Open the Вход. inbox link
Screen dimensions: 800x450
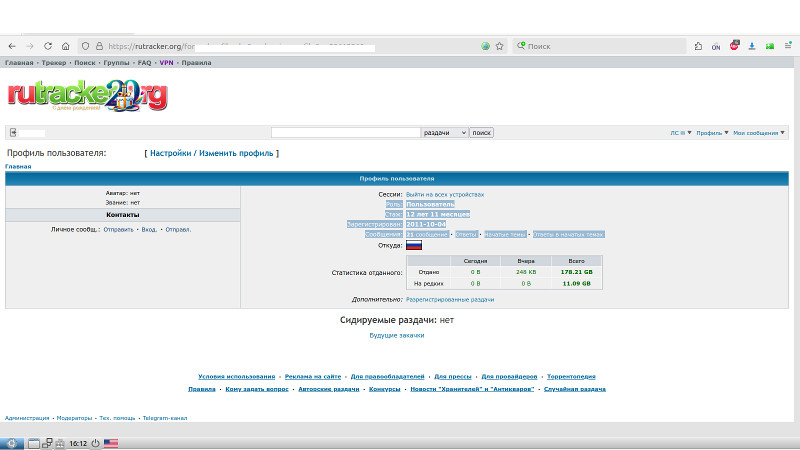149,230
